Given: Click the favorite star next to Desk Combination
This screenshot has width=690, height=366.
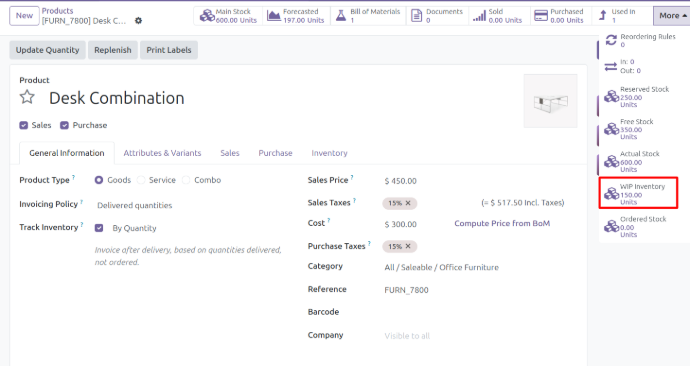Looking at the screenshot, I should [x=27, y=97].
